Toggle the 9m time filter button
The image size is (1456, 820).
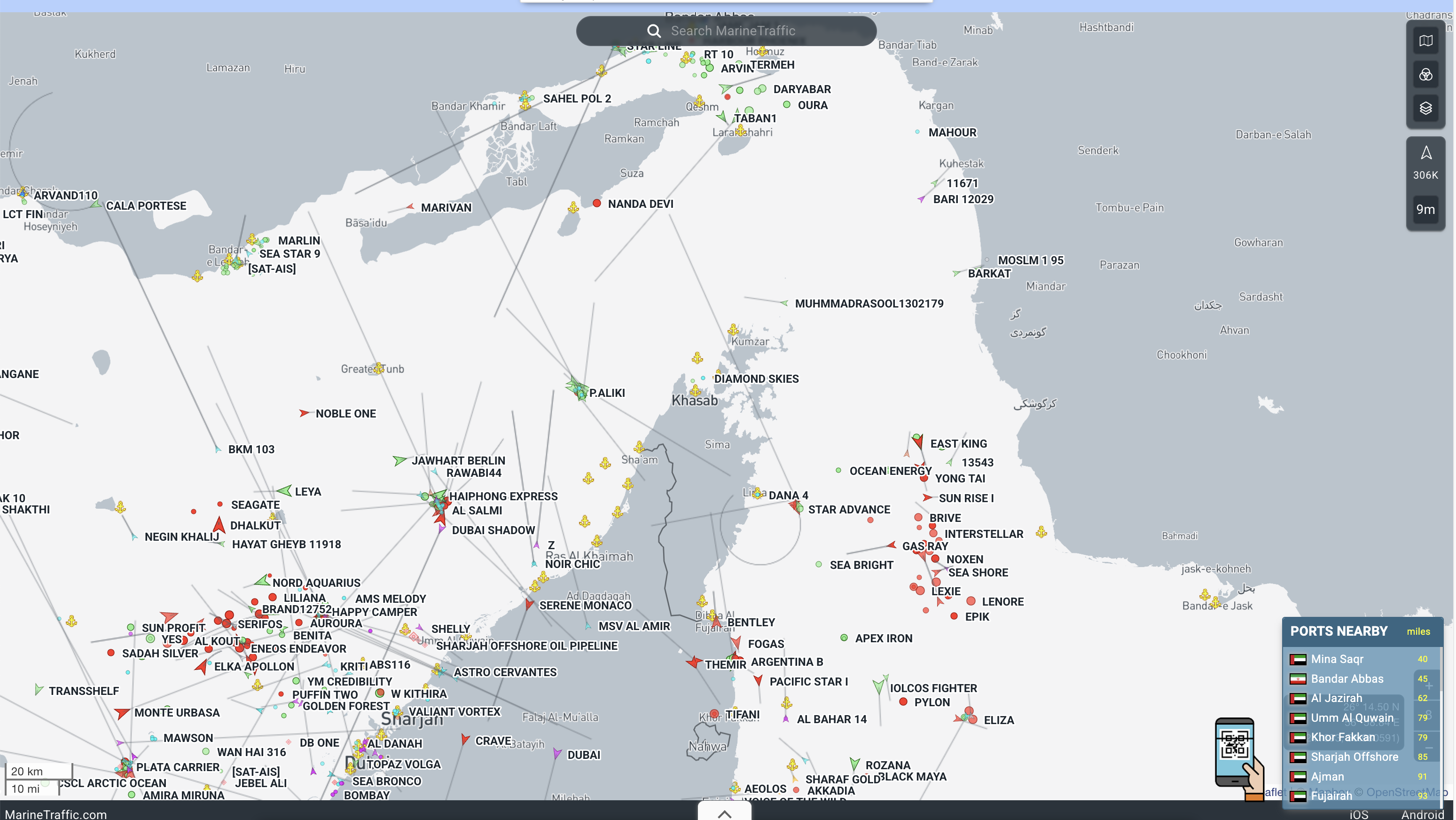coord(1425,209)
